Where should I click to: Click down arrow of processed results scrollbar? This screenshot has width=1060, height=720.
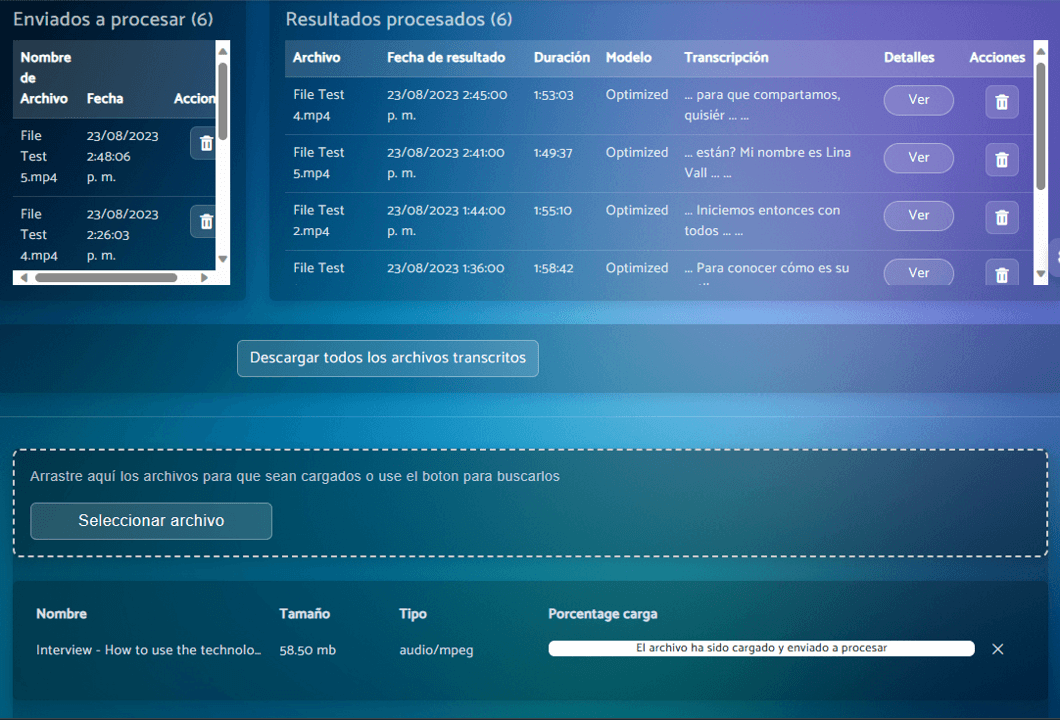pyautogui.click(x=1041, y=273)
